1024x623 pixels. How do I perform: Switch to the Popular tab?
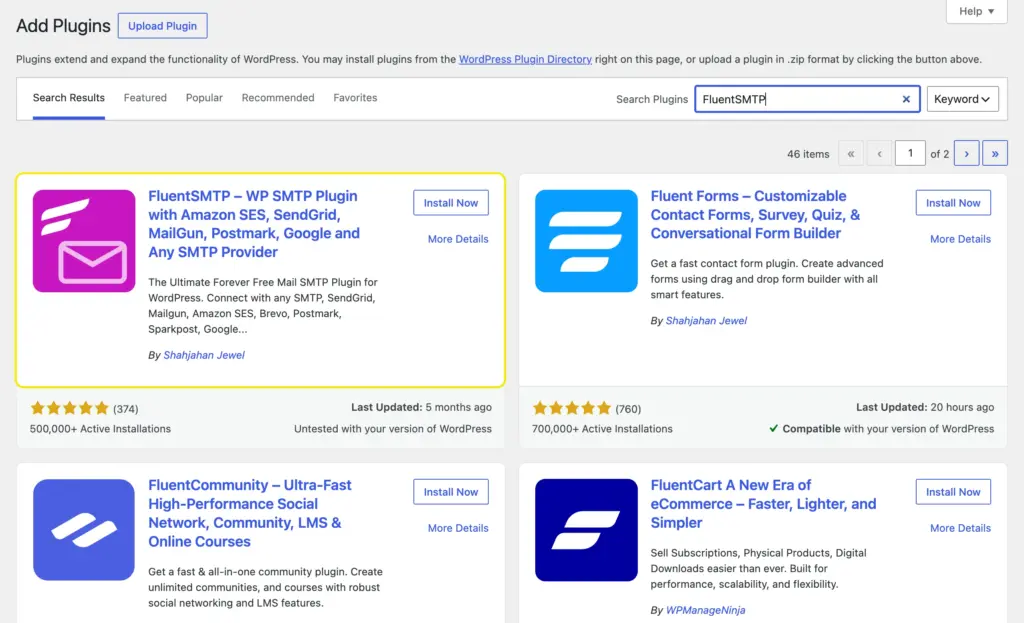pos(204,98)
